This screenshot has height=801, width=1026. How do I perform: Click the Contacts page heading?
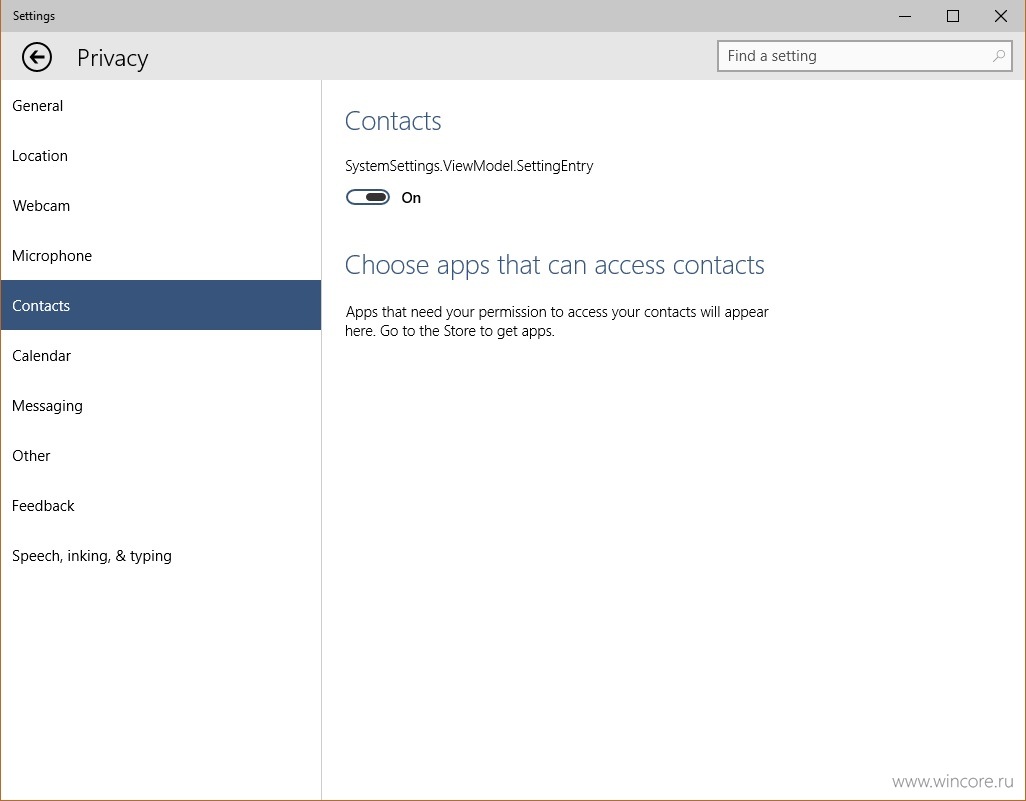pos(393,121)
